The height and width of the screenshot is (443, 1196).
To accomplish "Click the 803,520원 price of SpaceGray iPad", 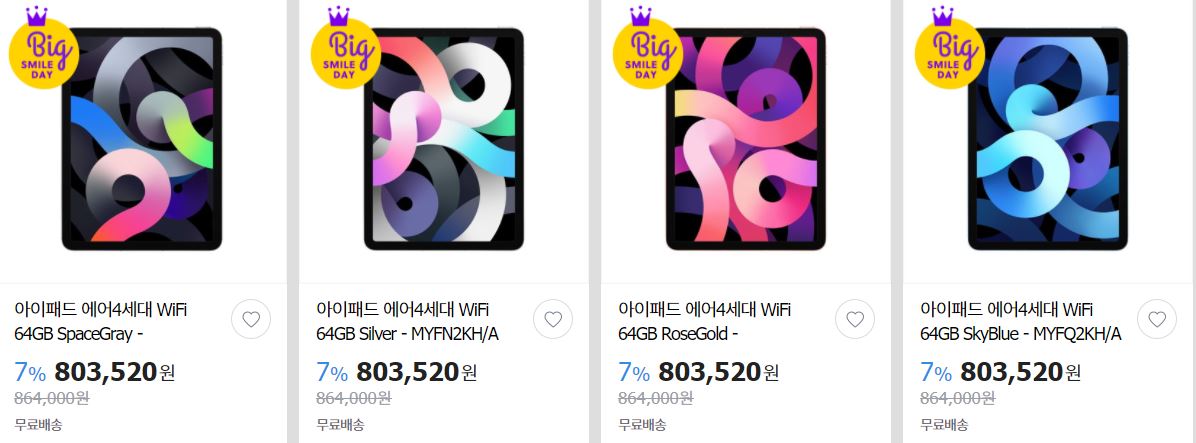I will 114,372.
